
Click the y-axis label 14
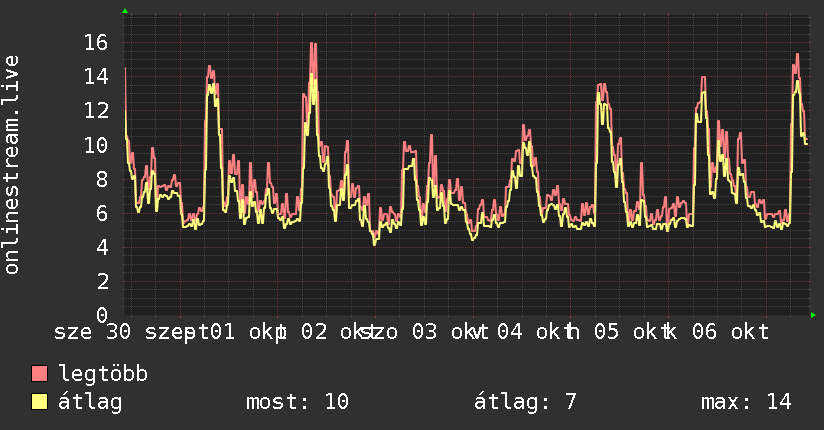tap(96, 77)
